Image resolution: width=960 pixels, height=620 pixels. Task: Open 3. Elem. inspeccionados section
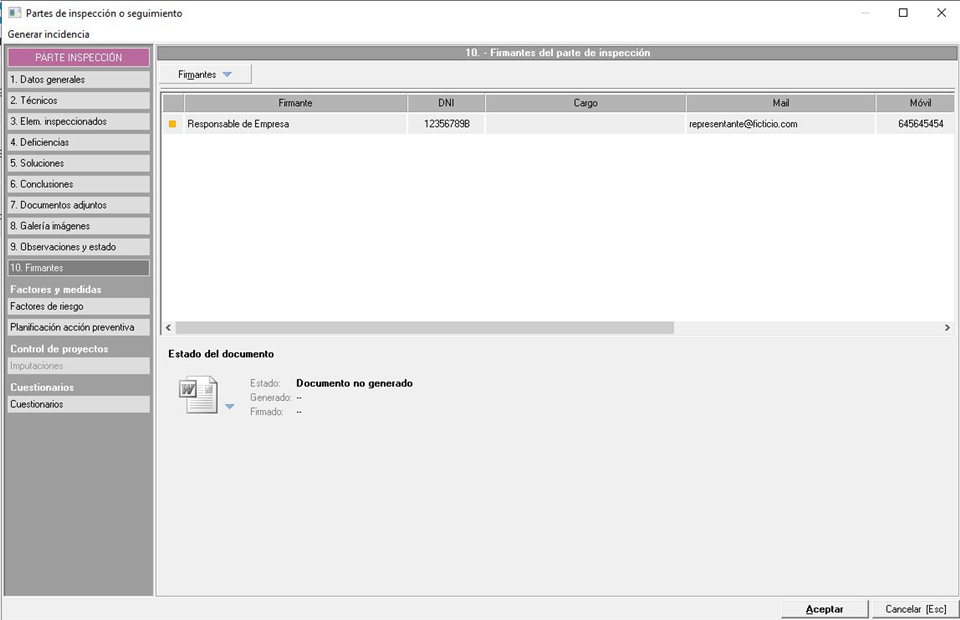pyautogui.click(x=78, y=121)
